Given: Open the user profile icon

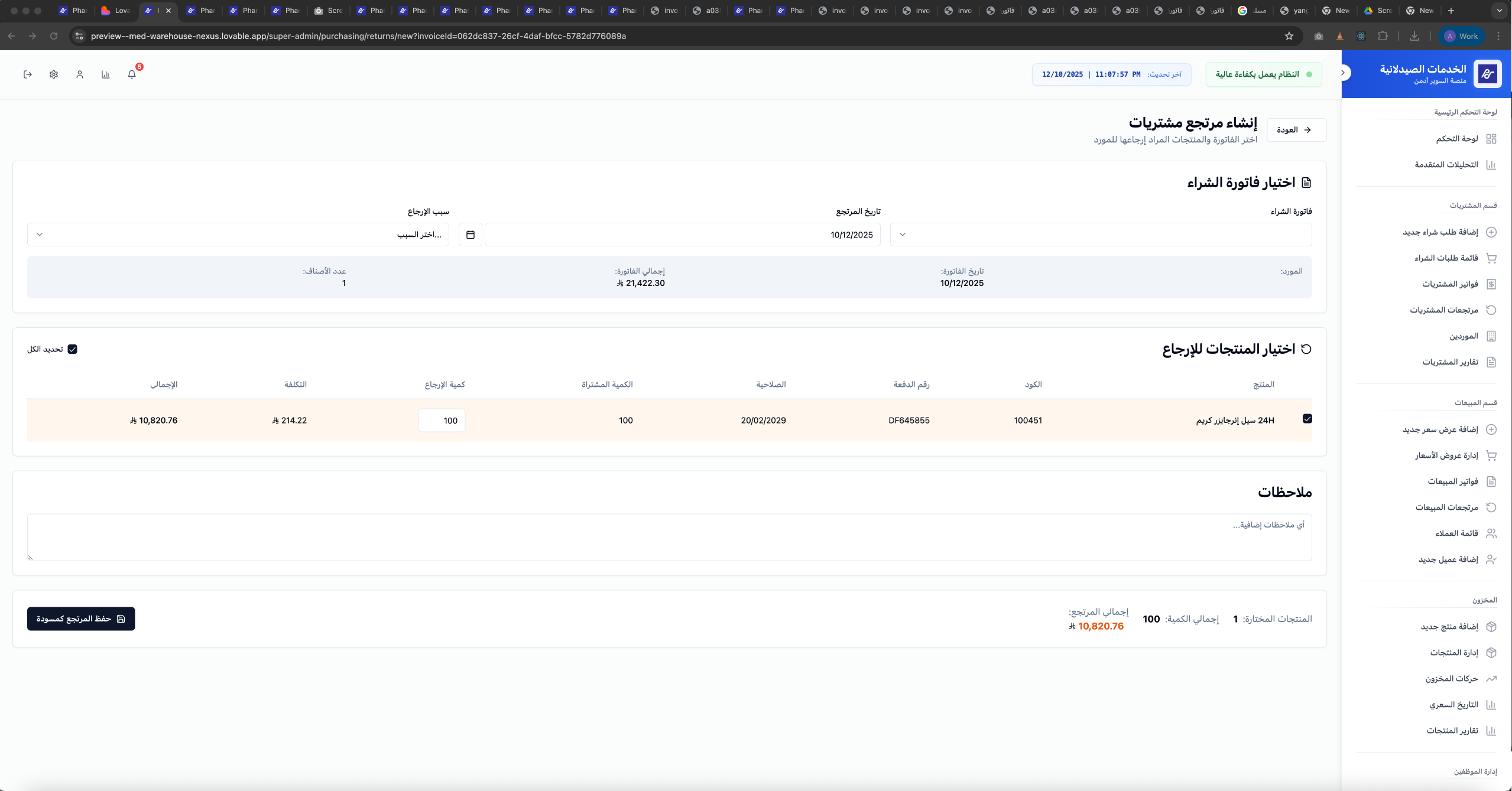Looking at the screenshot, I should (x=80, y=74).
